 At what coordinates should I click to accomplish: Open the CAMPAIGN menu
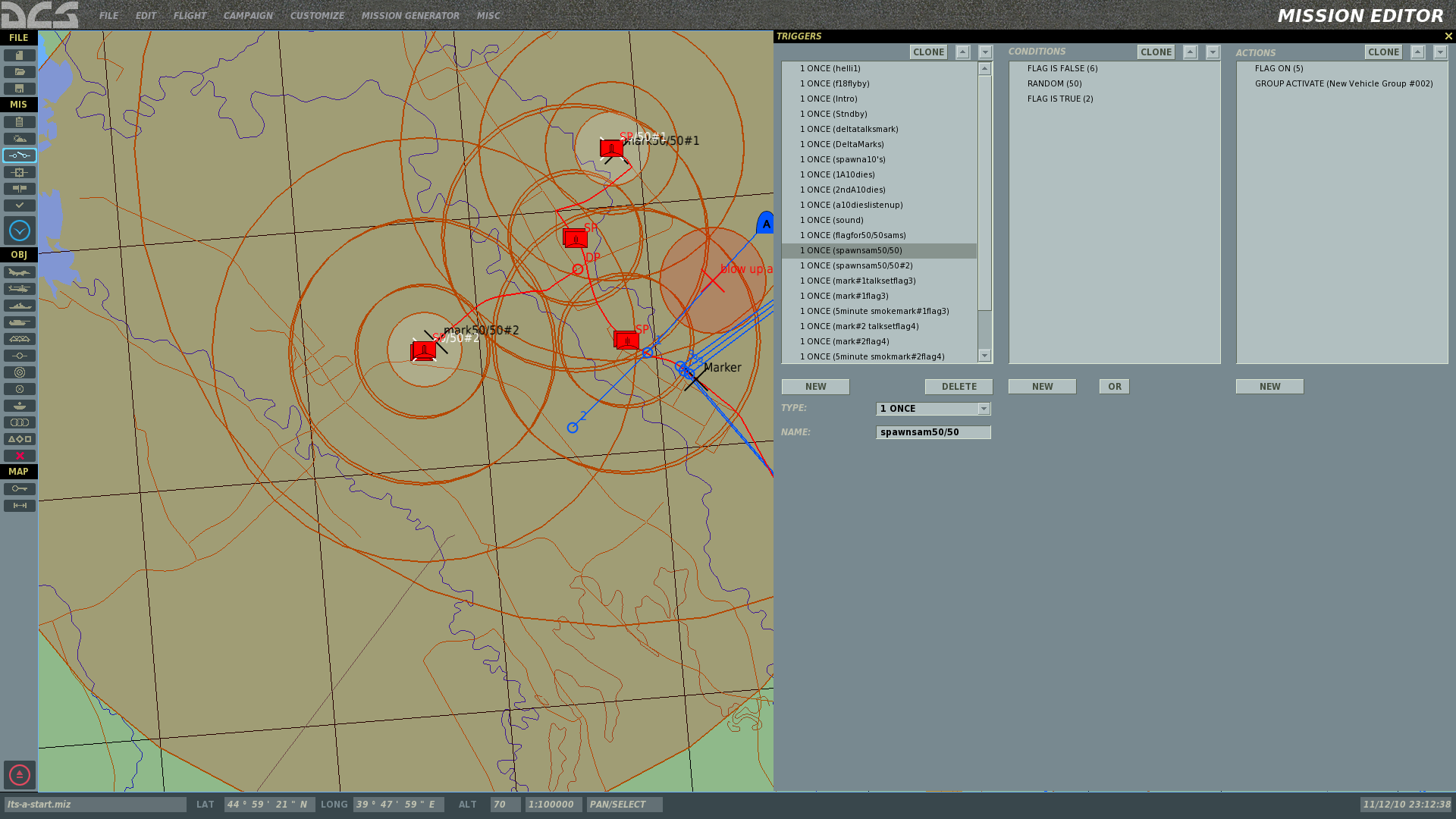pyautogui.click(x=248, y=15)
